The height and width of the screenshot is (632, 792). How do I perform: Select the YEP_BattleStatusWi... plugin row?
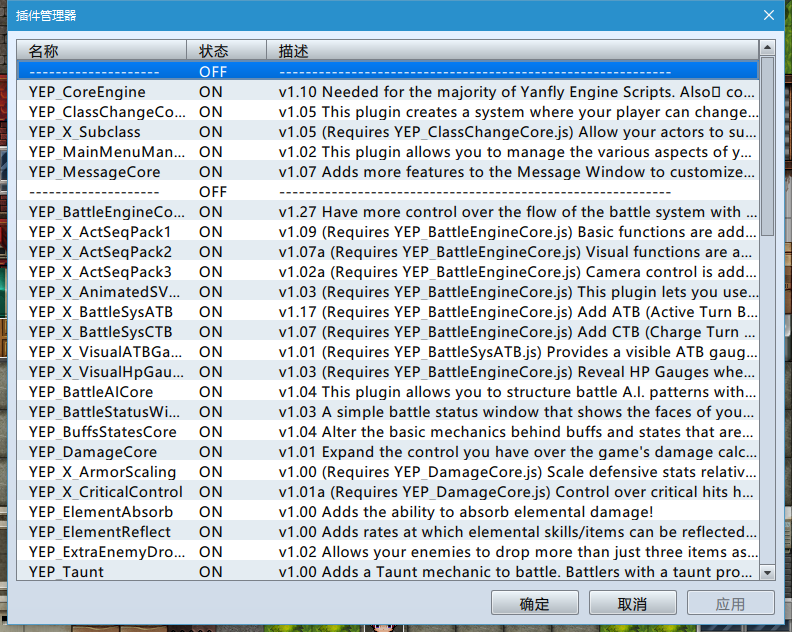coord(388,412)
